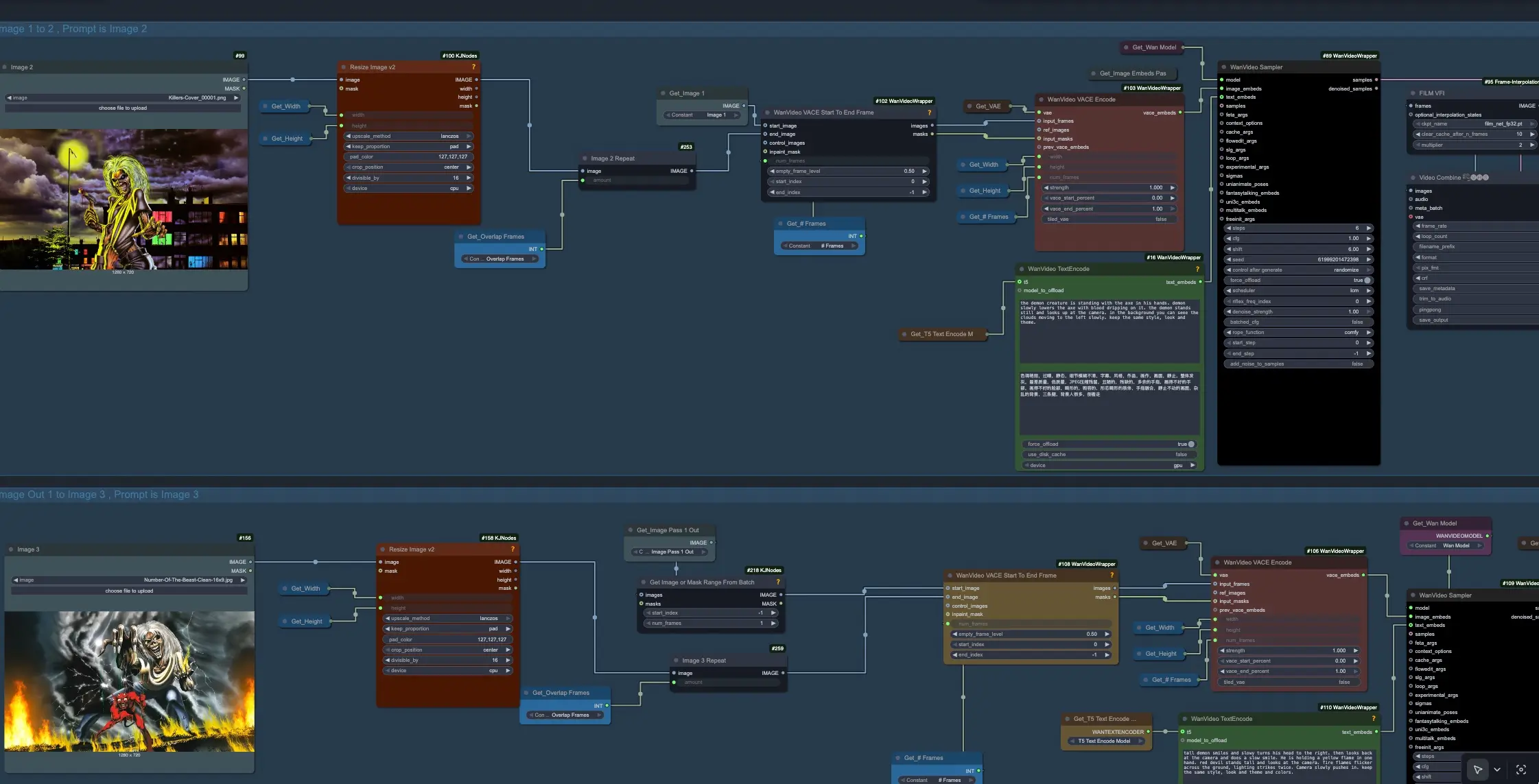
Task: Collapse the FILM VFI node via title dot
Action: (1413, 93)
